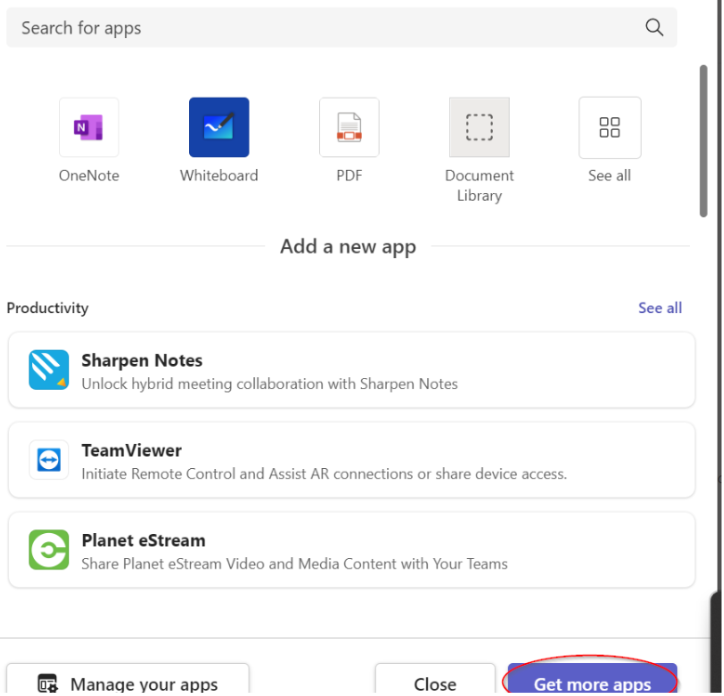Click the Get more apps button
This screenshot has width=724, height=696.
tap(592, 679)
